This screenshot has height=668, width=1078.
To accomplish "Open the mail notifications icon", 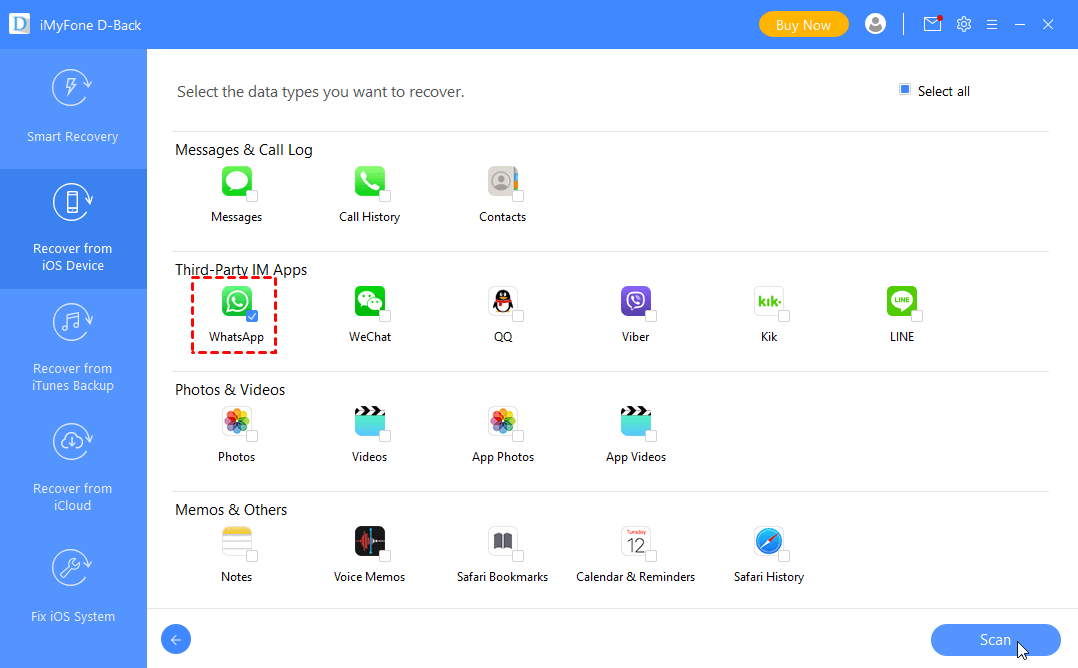I will click(932, 24).
